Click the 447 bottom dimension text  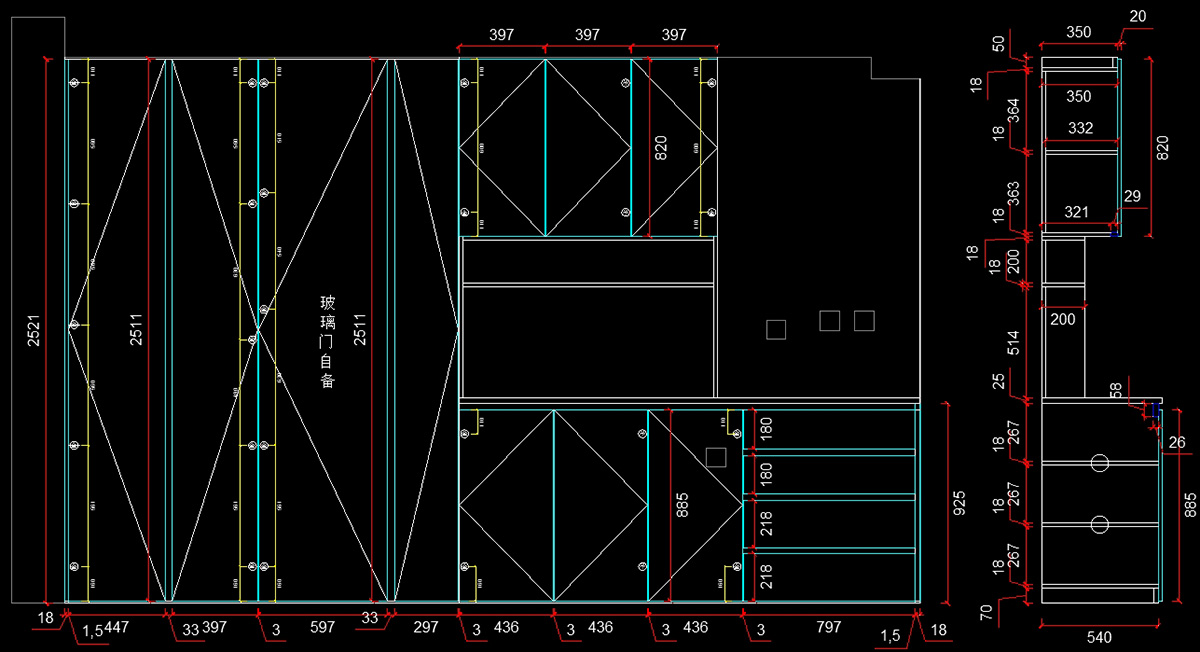117,627
